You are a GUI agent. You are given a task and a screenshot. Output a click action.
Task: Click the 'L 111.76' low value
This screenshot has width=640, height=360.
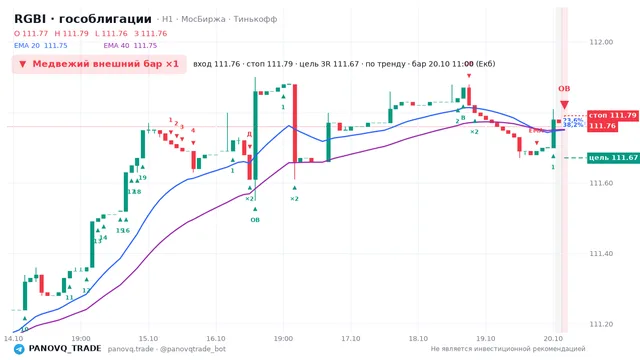(111, 33)
